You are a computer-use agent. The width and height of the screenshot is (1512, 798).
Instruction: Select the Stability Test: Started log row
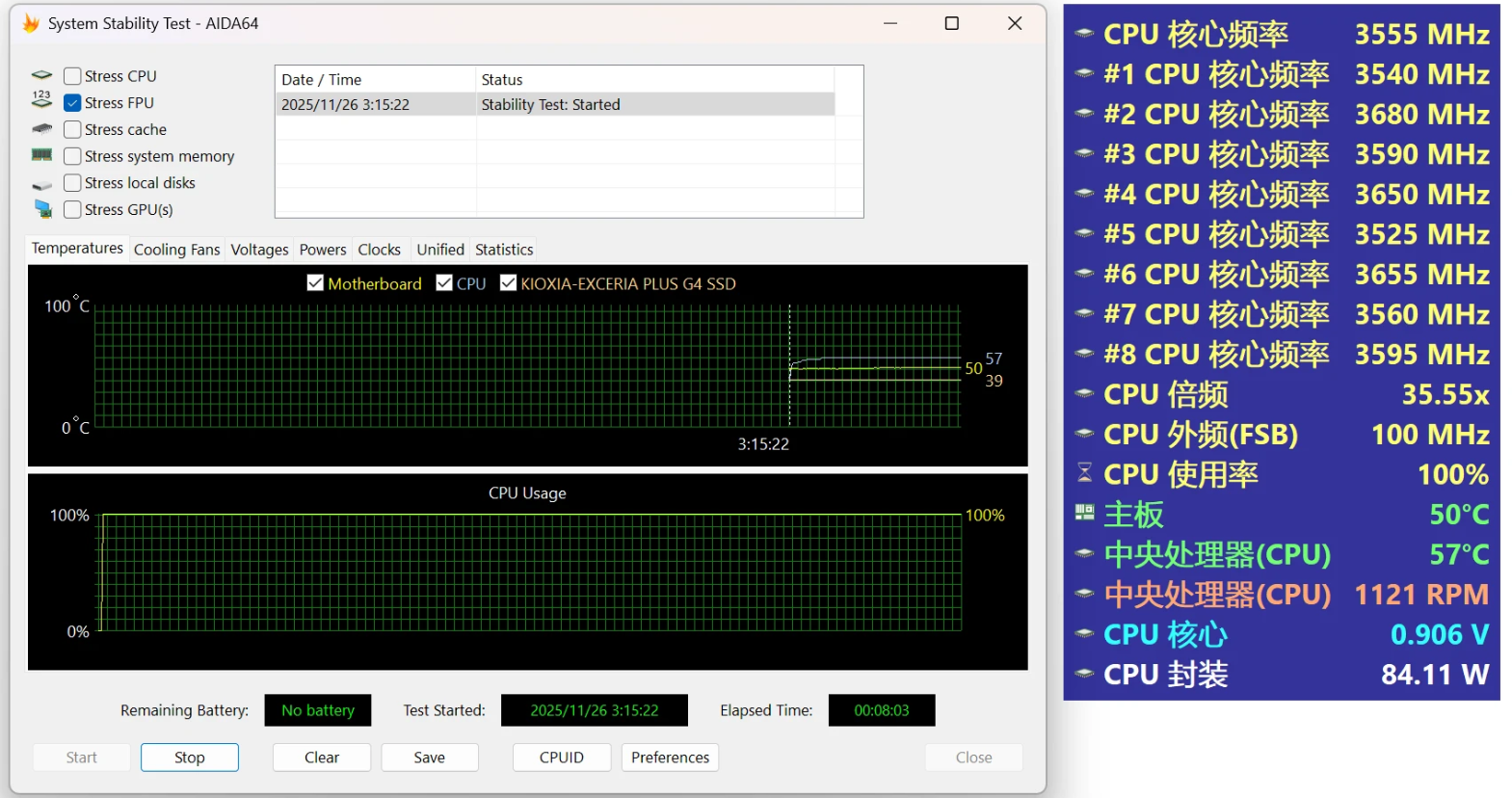pyautogui.click(x=555, y=104)
